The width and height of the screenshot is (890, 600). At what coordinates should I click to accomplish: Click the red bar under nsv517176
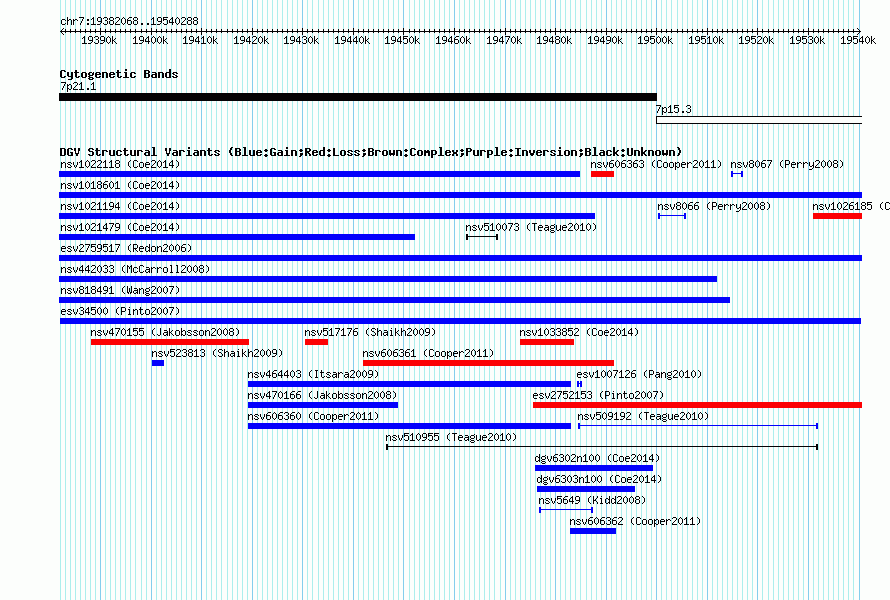tap(316, 342)
